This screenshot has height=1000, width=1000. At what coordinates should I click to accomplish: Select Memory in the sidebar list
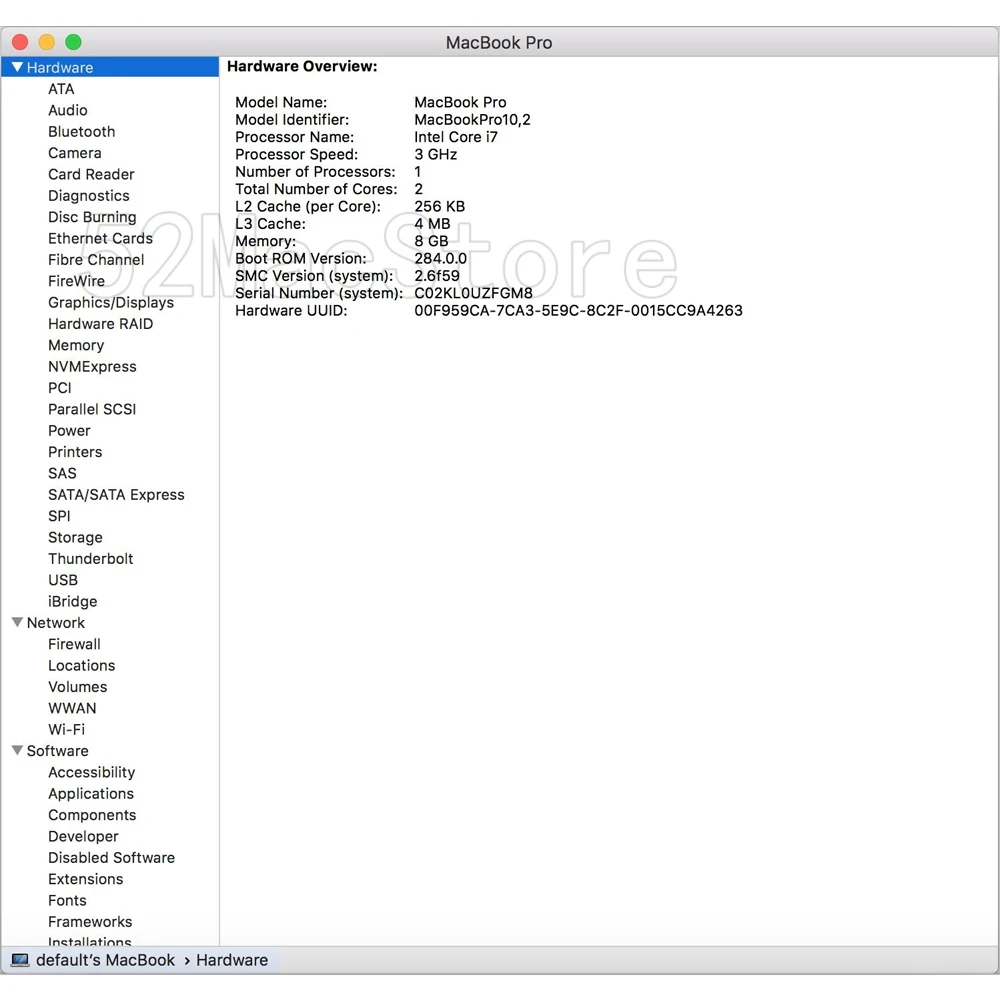[x=76, y=345]
